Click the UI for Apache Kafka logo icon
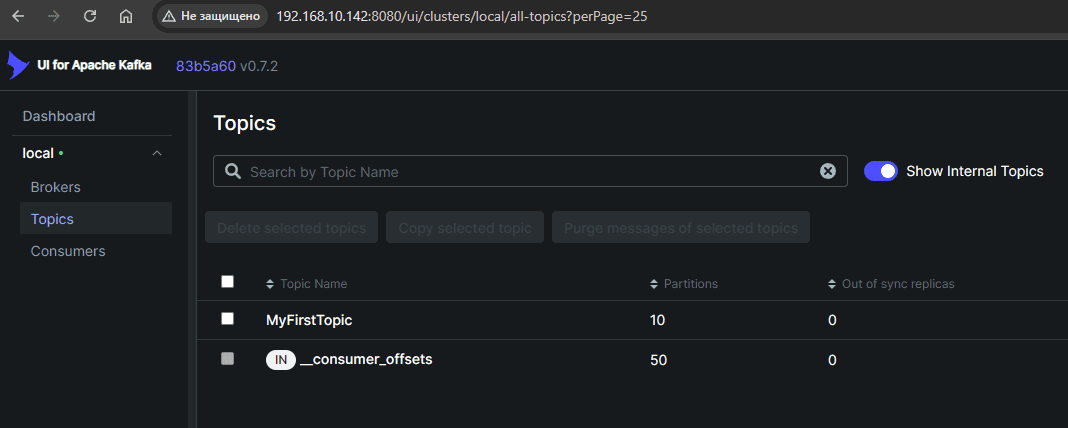1068x428 pixels. [x=18, y=65]
